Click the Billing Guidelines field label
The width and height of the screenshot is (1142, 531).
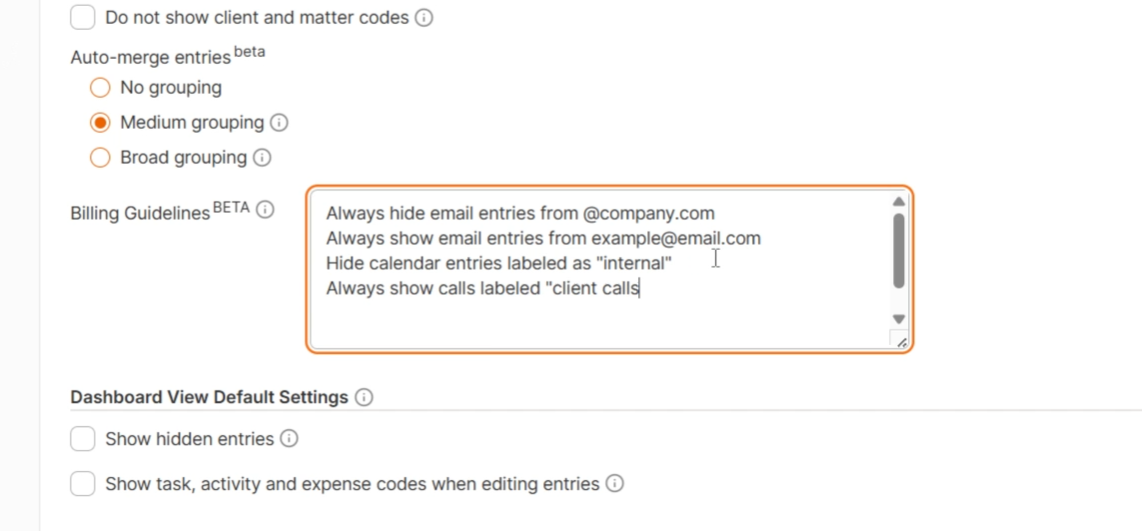[140, 213]
